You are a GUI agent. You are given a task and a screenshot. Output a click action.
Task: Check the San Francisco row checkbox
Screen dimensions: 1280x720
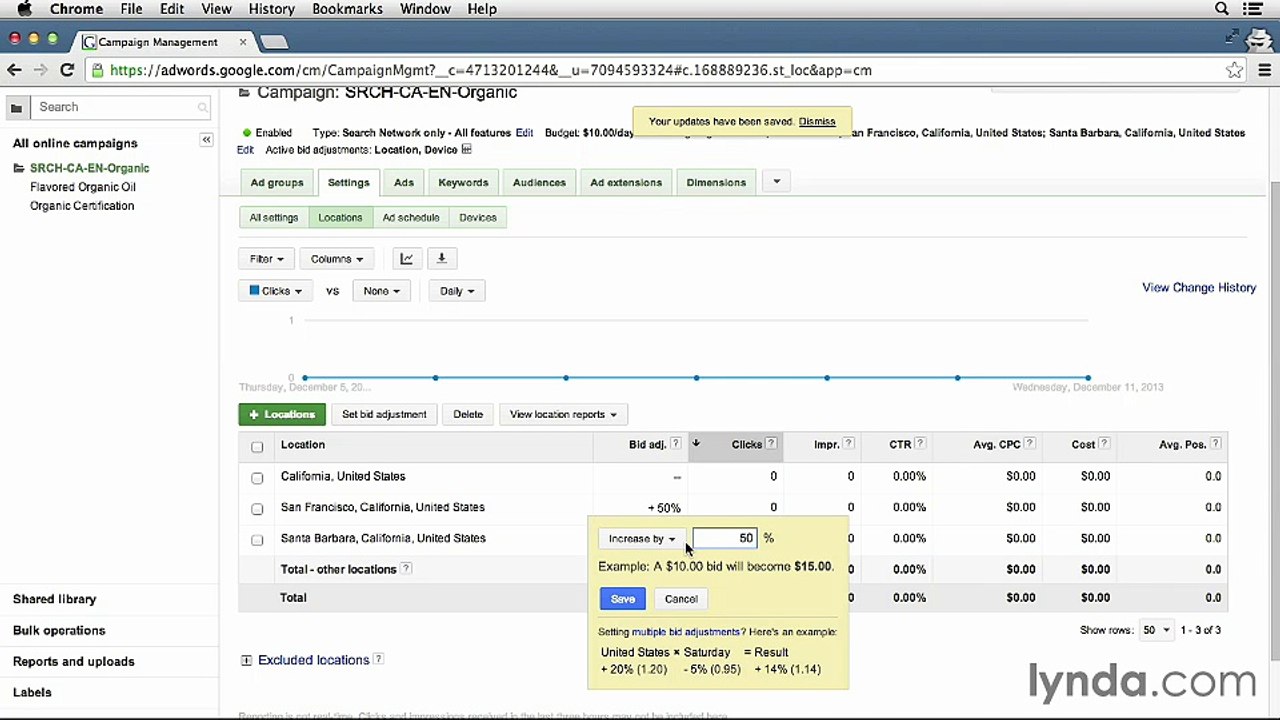coord(257,509)
